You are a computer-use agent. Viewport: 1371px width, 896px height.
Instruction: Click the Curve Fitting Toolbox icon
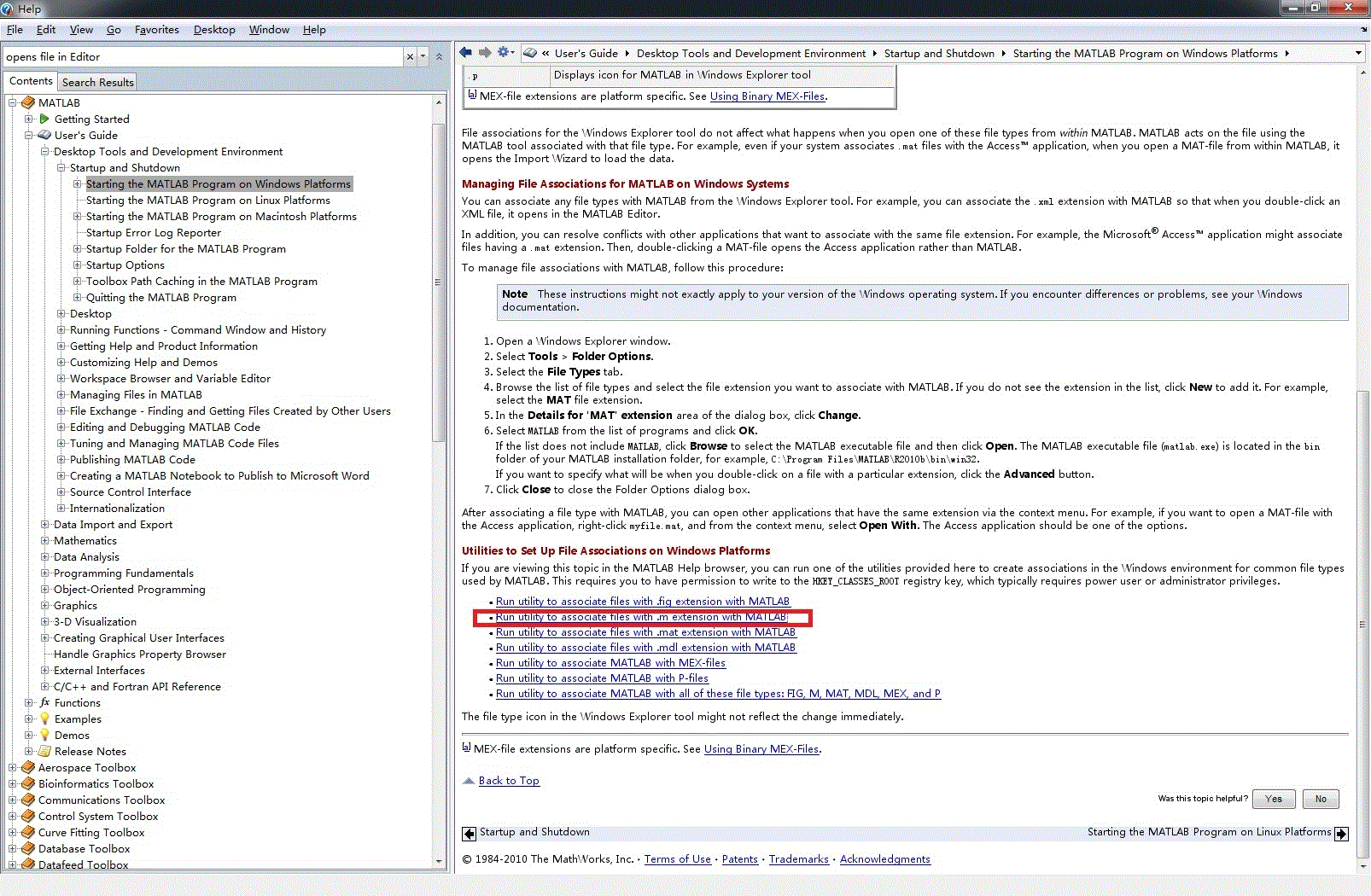[x=28, y=832]
